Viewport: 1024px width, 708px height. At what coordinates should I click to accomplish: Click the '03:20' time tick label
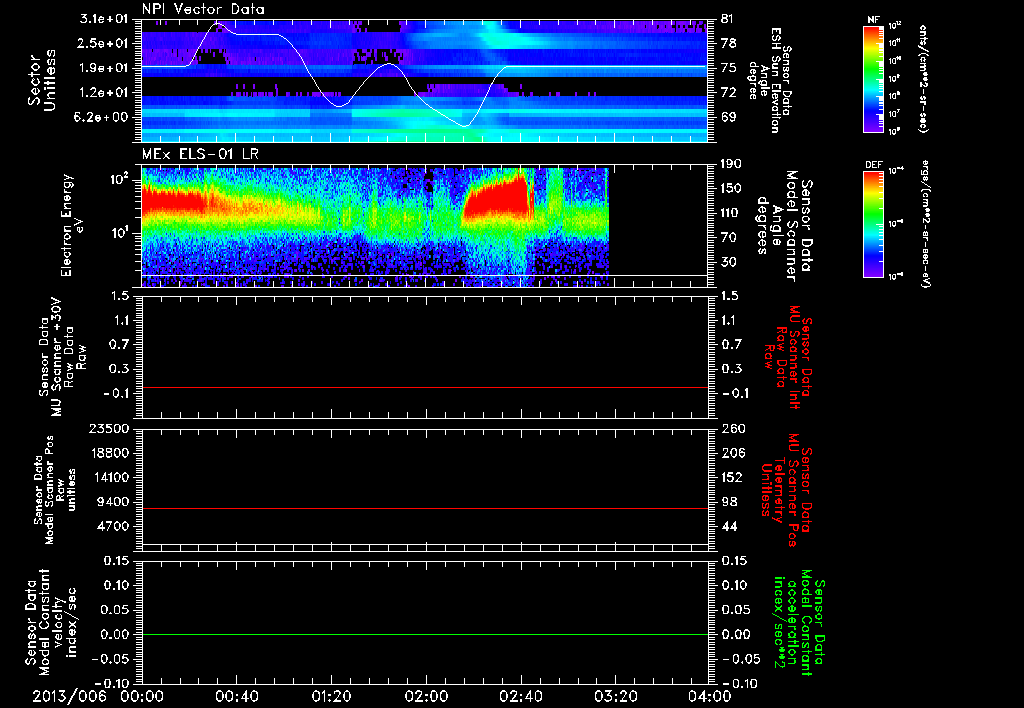click(616, 696)
